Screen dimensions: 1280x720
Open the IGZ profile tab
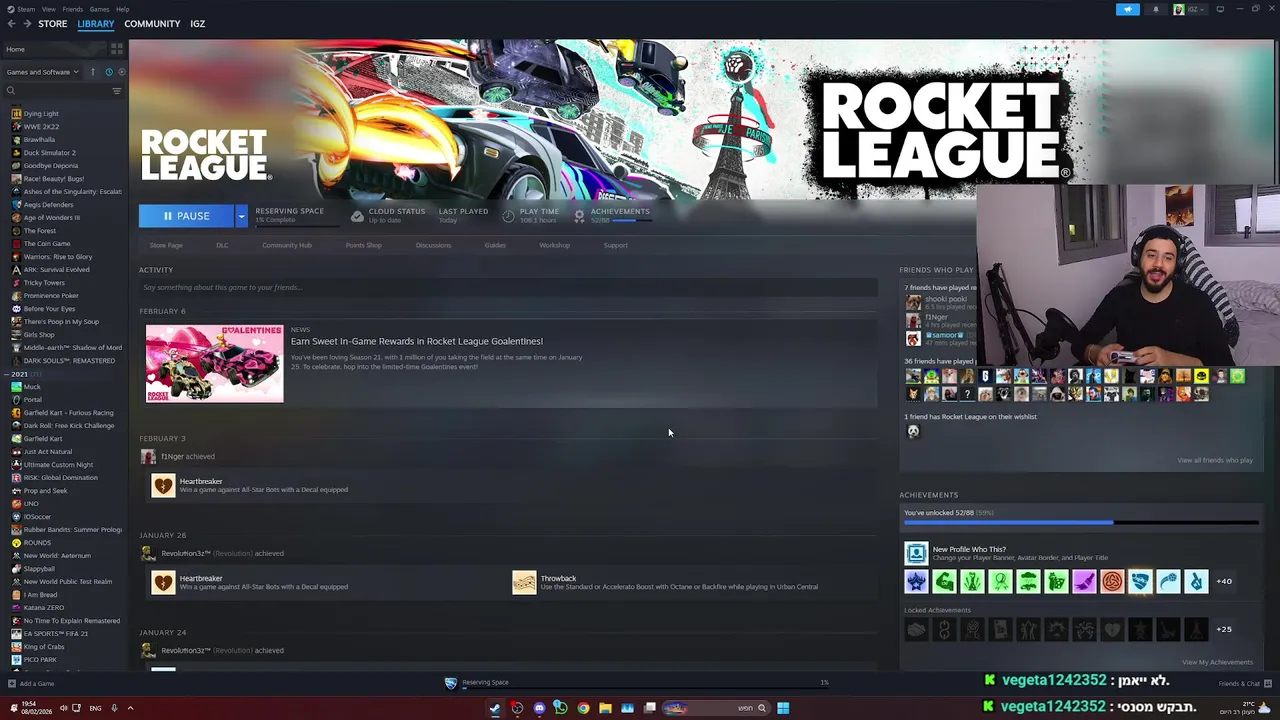(197, 23)
